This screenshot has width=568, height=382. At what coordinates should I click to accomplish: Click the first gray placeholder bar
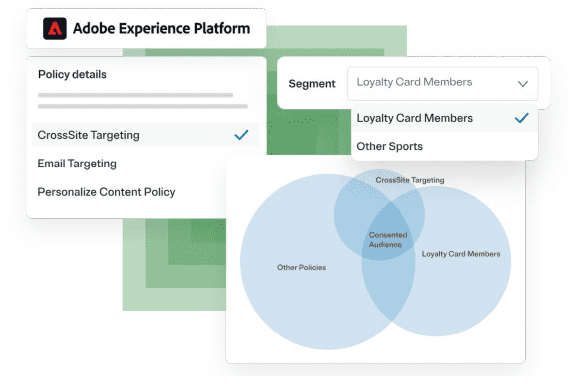click(135, 95)
